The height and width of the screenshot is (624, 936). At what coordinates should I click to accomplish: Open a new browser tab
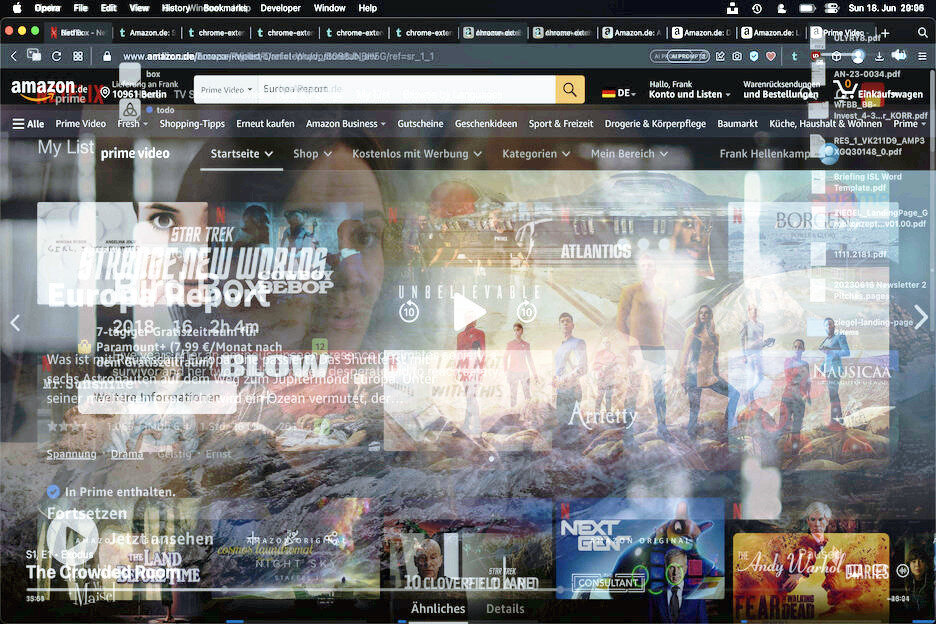tap(885, 33)
